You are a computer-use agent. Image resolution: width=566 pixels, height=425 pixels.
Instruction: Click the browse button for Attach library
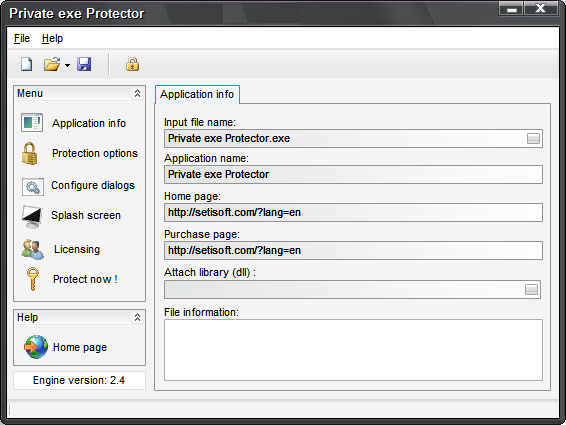coord(531,289)
